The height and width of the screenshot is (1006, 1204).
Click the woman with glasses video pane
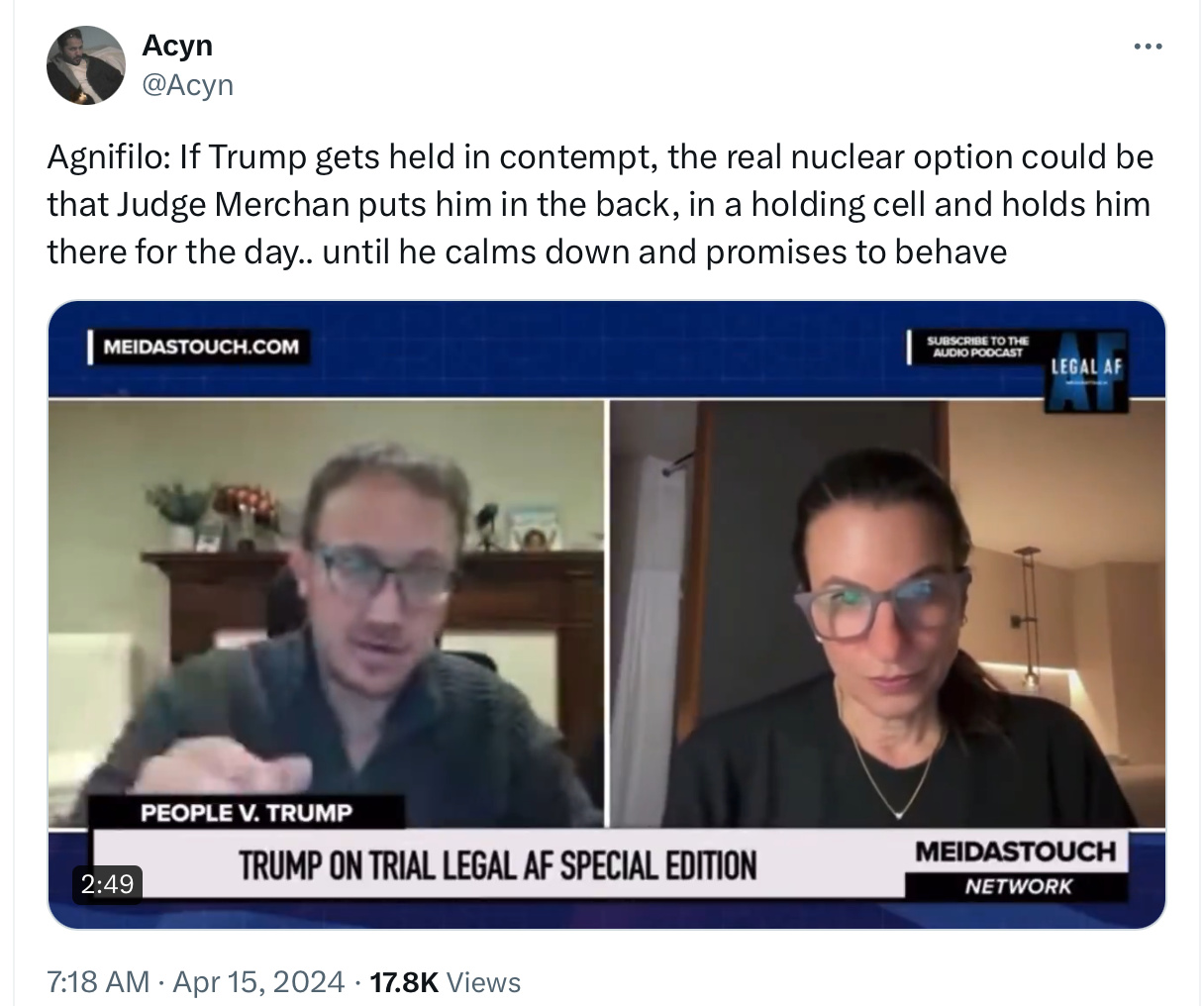887,614
